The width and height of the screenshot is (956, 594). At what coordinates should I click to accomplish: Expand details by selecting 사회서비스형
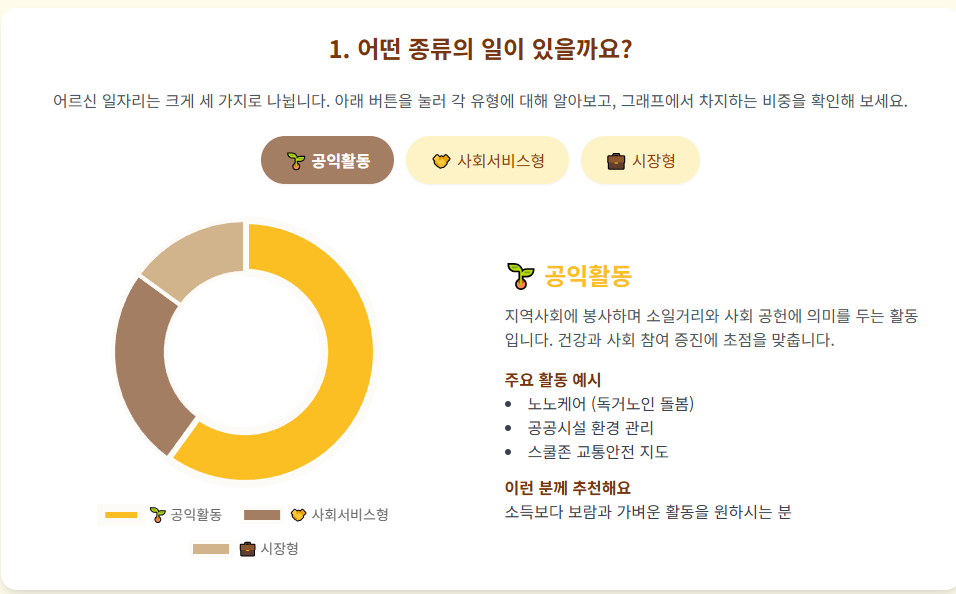[487, 158]
